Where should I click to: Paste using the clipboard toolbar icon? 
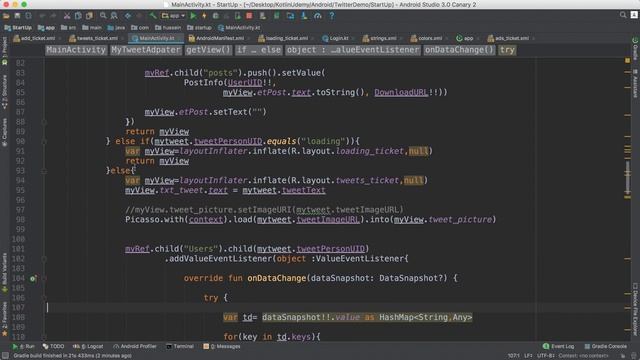[89, 16]
